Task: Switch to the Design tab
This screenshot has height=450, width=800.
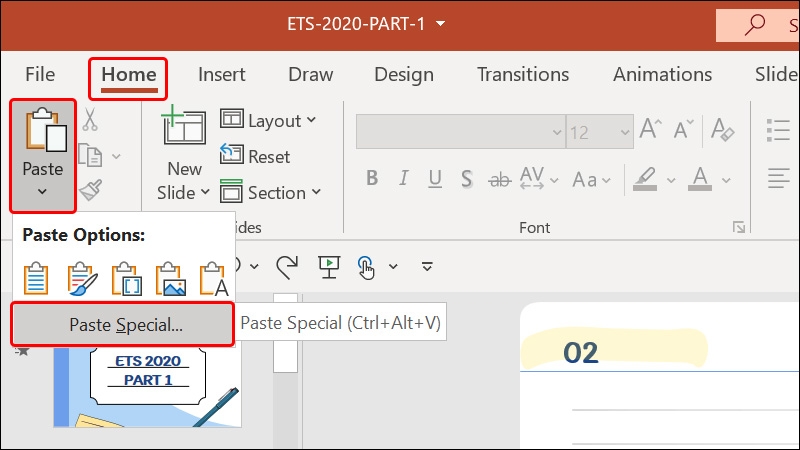Action: (404, 74)
